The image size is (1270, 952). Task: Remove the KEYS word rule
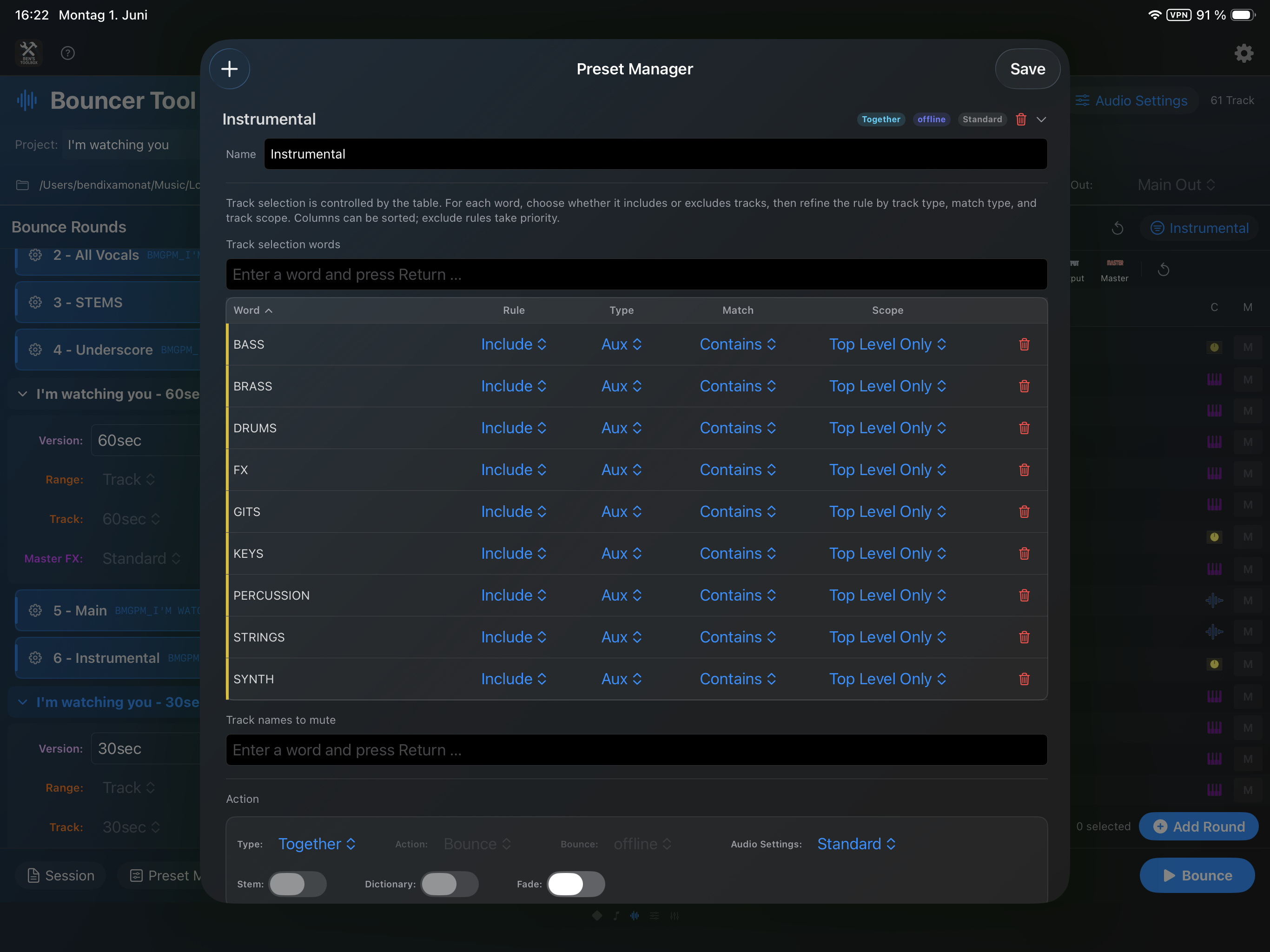1024,554
